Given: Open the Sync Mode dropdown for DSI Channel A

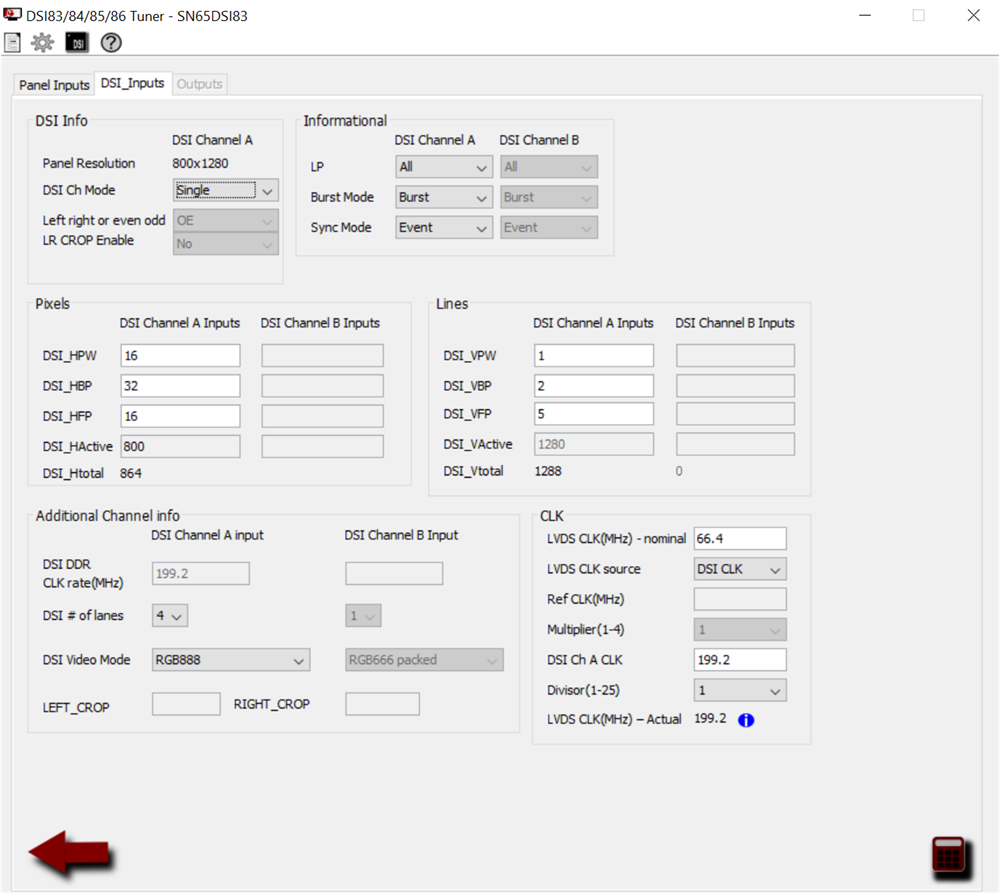Looking at the screenshot, I should 443,227.
